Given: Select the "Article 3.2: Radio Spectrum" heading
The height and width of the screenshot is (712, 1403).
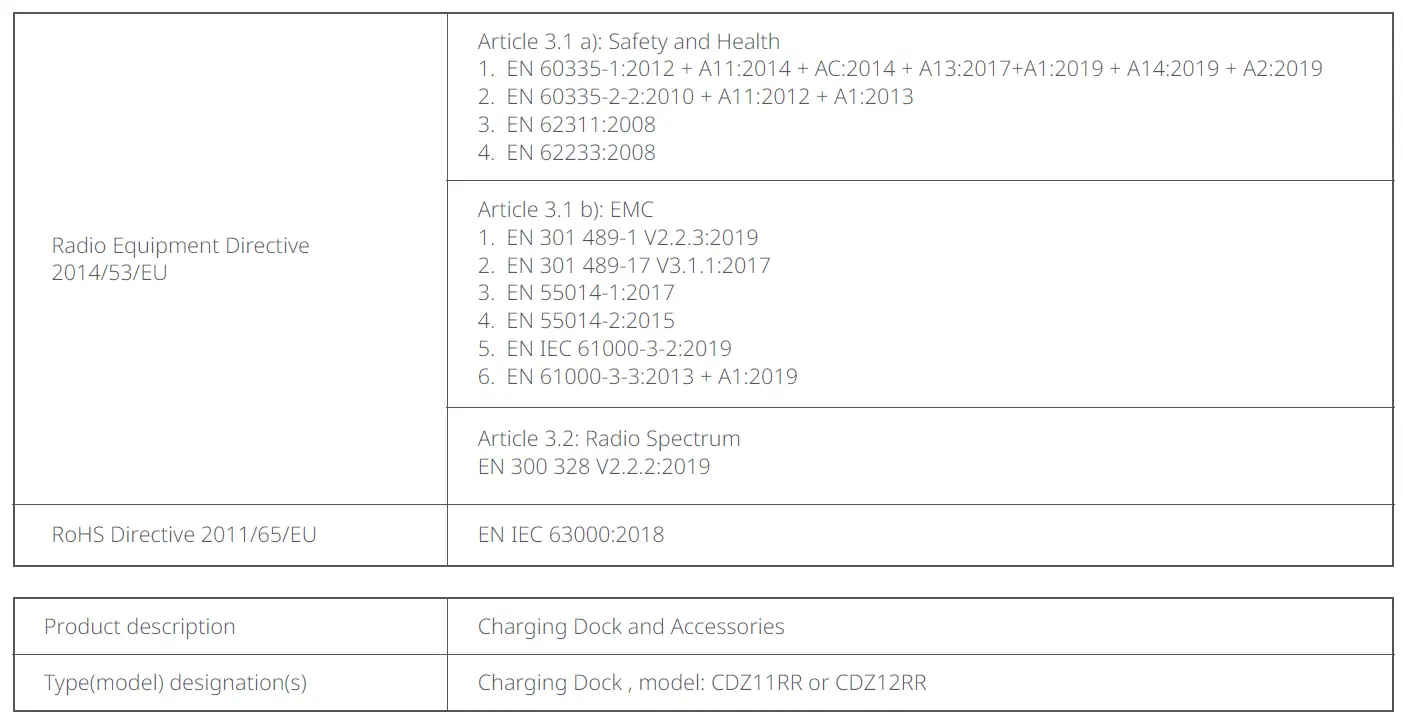Looking at the screenshot, I should coord(609,439).
